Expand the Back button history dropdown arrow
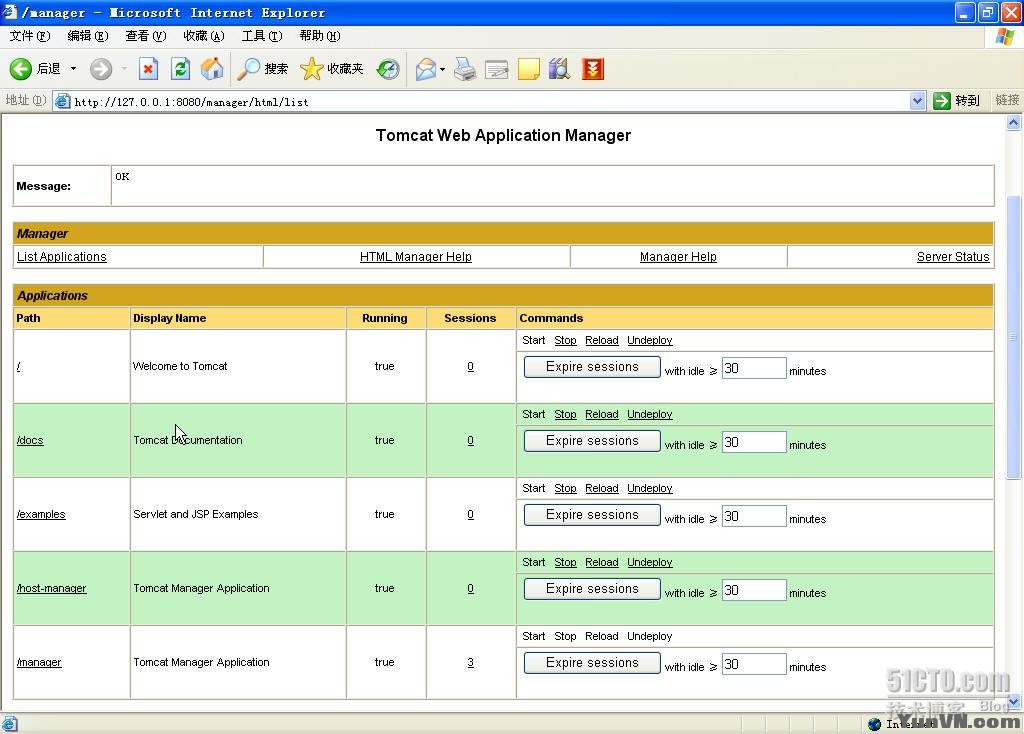1024x734 pixels. click(73, 69)
